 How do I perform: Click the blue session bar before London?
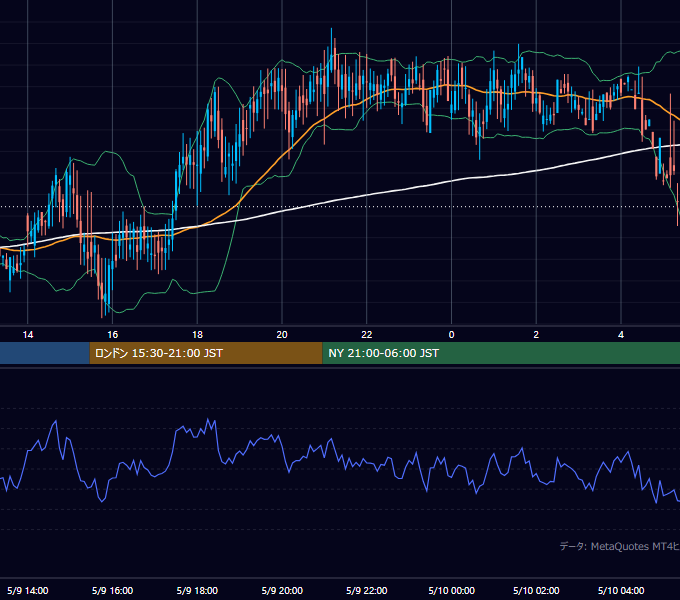[45, 353]
